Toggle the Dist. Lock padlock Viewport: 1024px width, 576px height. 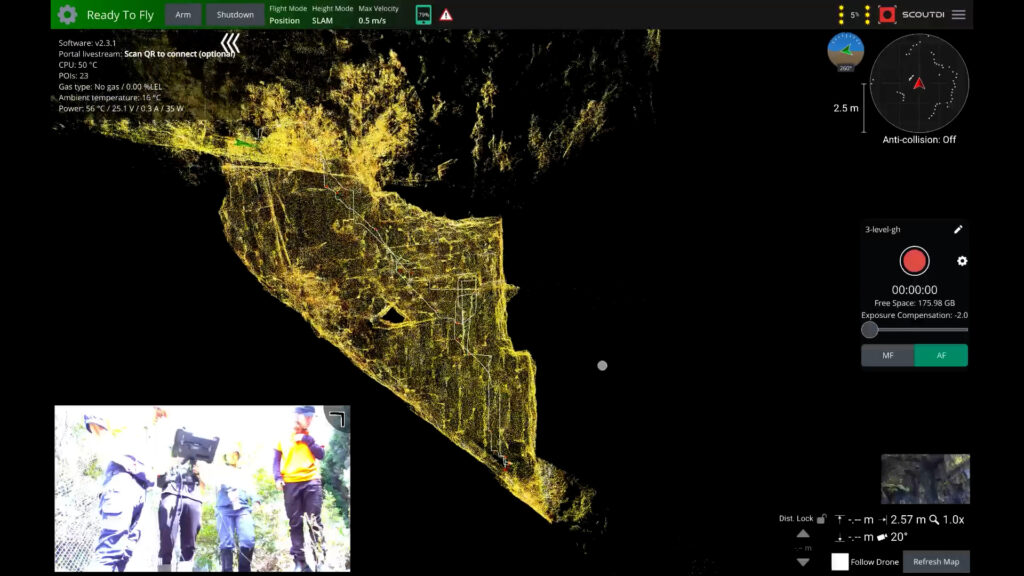[821, 519]
